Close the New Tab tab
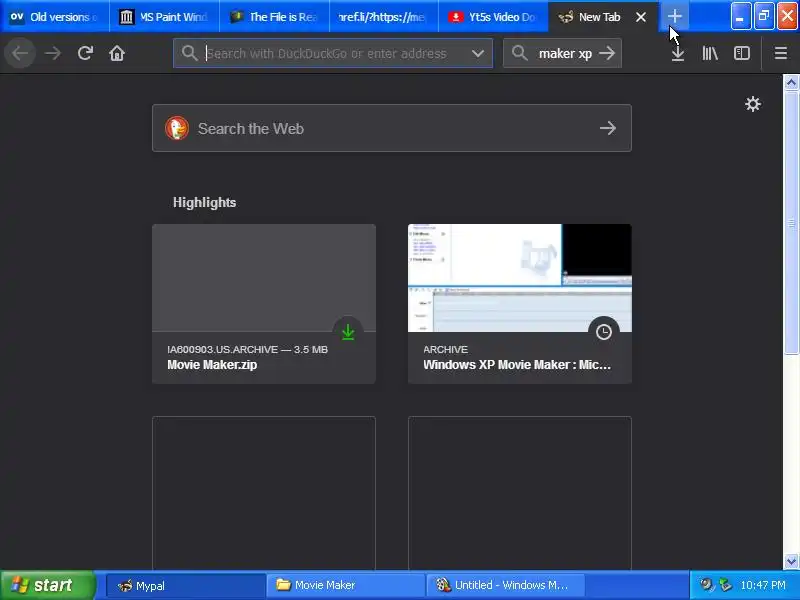The width and height of the screenshot is (800, 600). click(641, 17)
